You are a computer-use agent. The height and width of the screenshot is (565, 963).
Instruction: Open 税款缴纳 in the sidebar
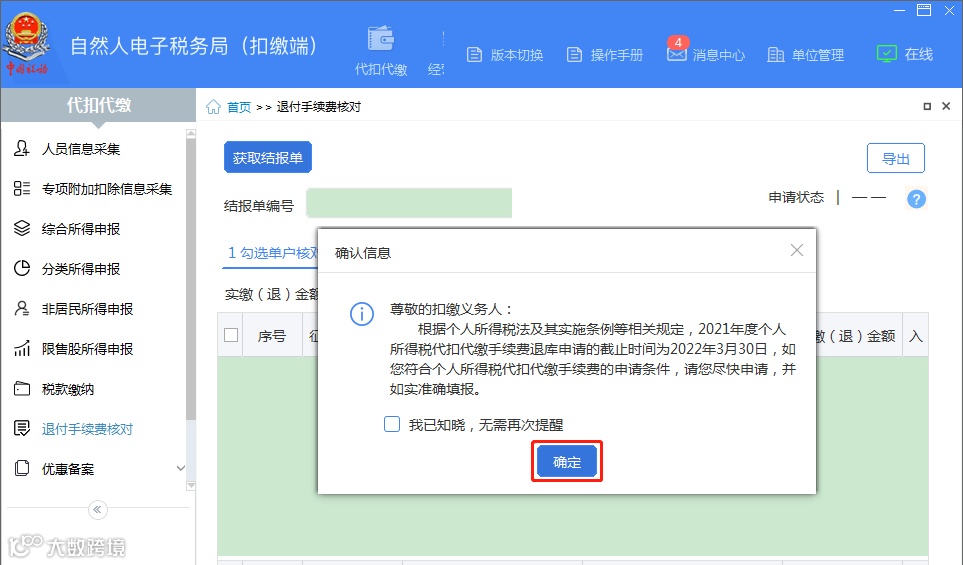click(x=68, y=389)
